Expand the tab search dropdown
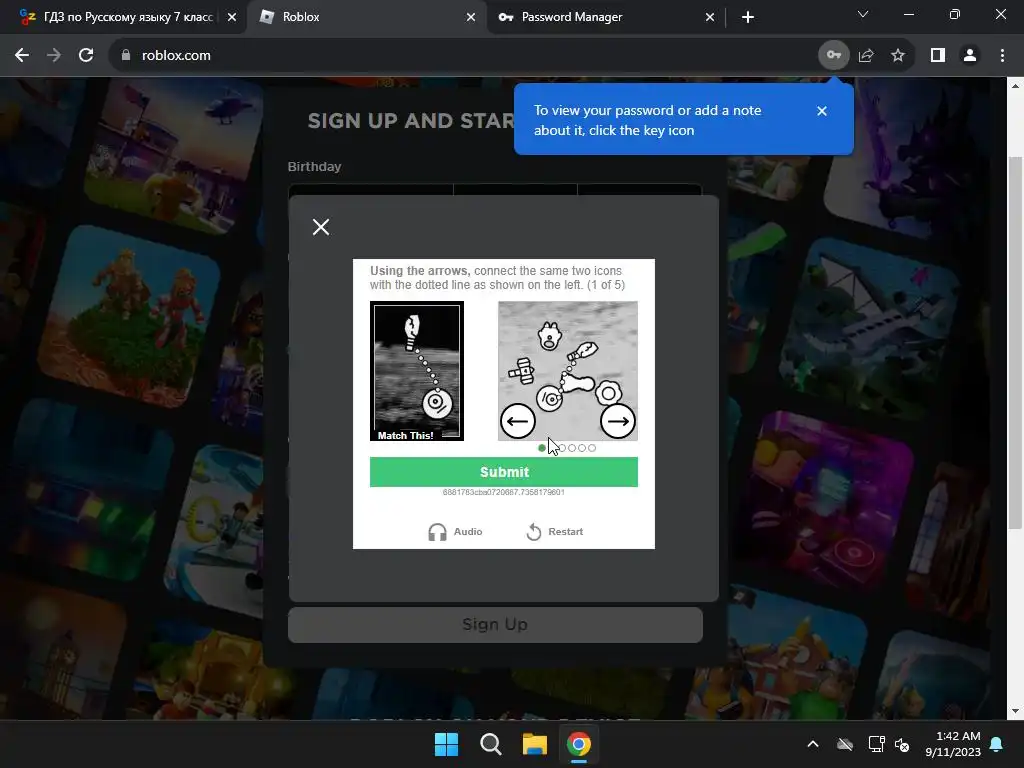This screenshot has width=1024, height=768. tap(863, 14)
